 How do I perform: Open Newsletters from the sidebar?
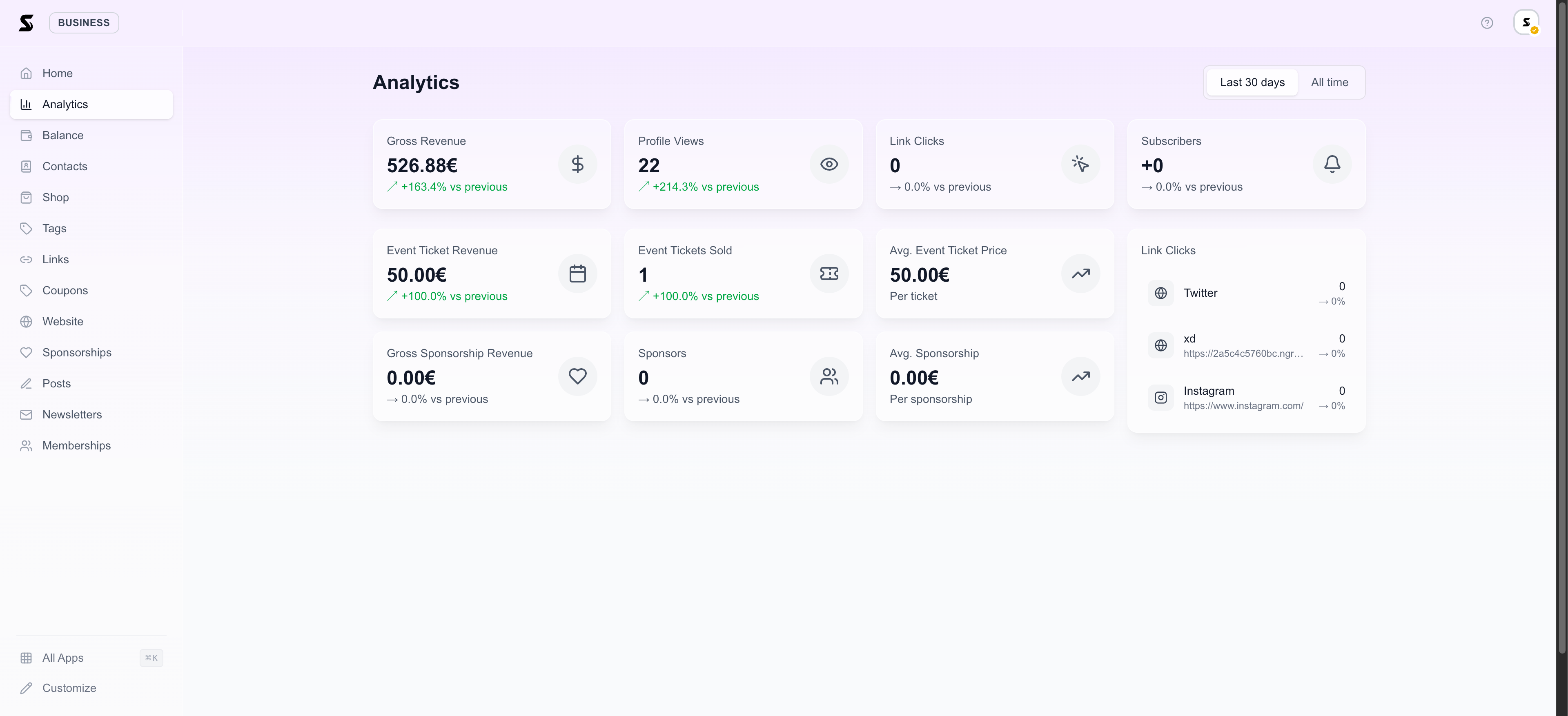72,415
